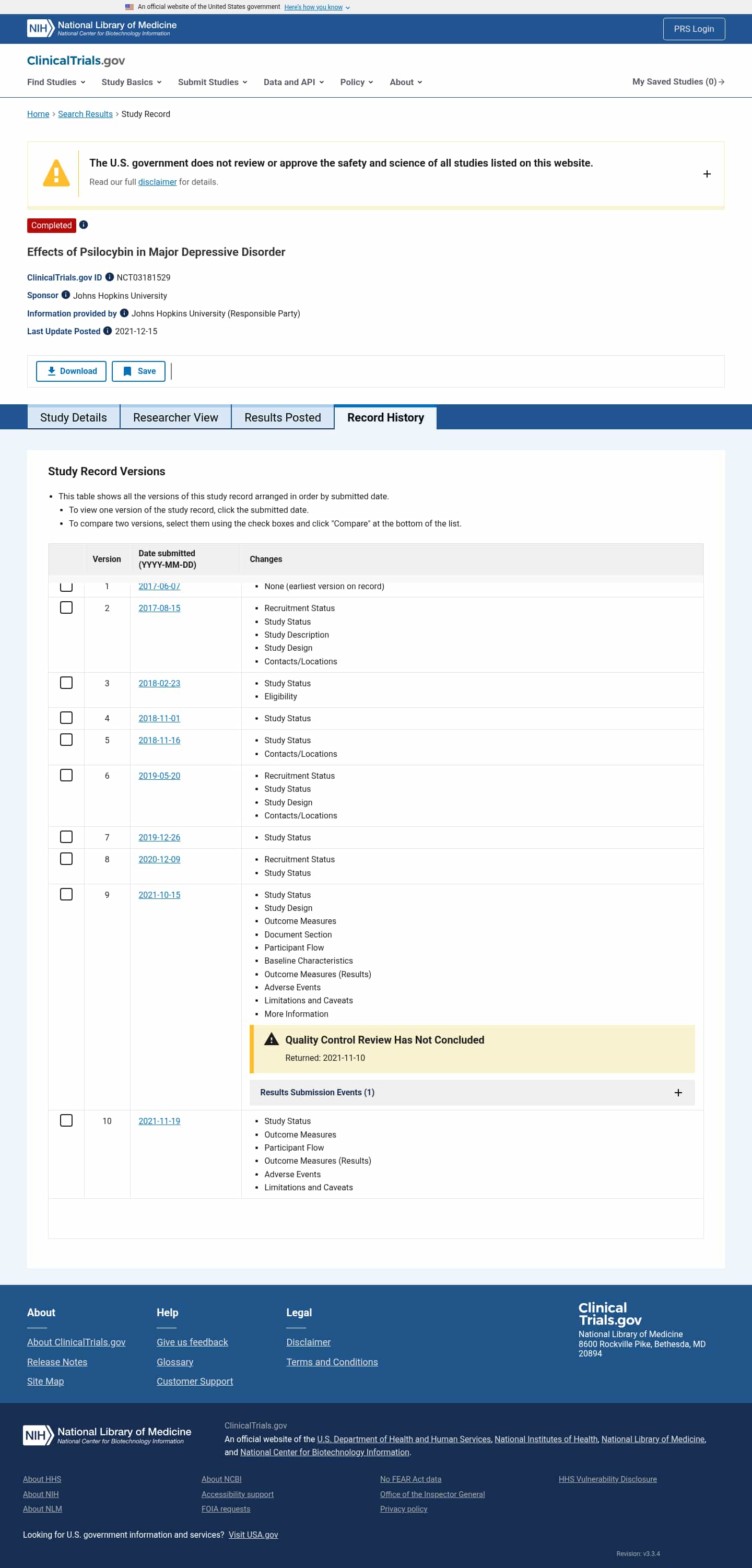Click the info icon beside Sponsor
Viewport: 752px width, 1568px height.
point(66,295)
